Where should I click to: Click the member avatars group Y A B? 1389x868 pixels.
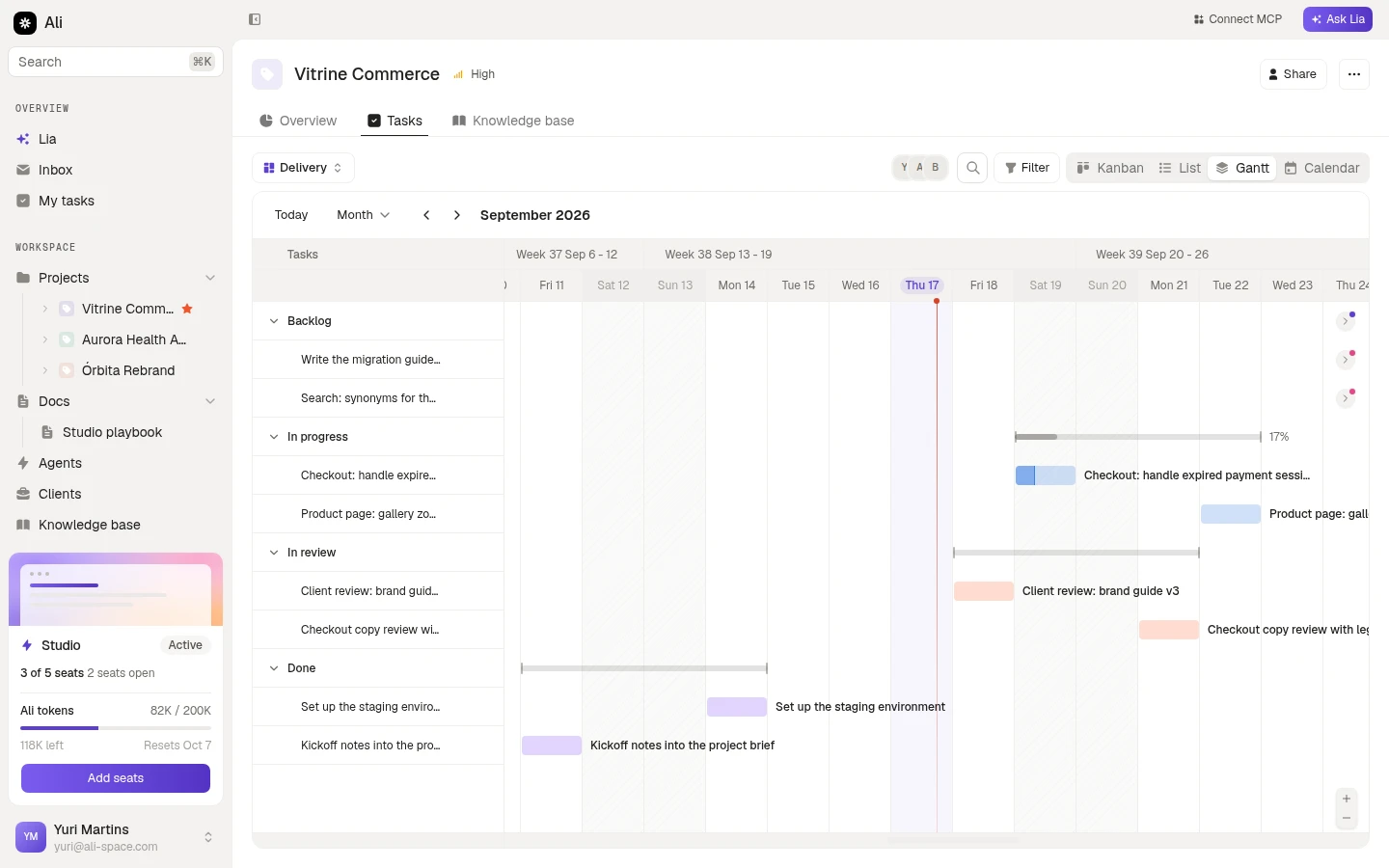(920, 168)
